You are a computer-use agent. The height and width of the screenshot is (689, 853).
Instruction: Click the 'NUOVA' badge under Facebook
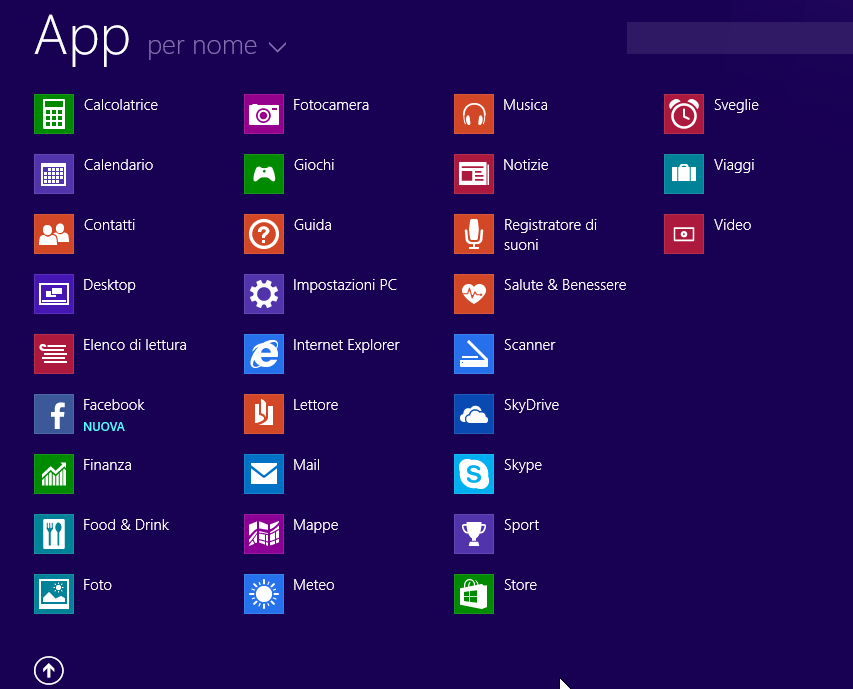[x=104, y=427]
